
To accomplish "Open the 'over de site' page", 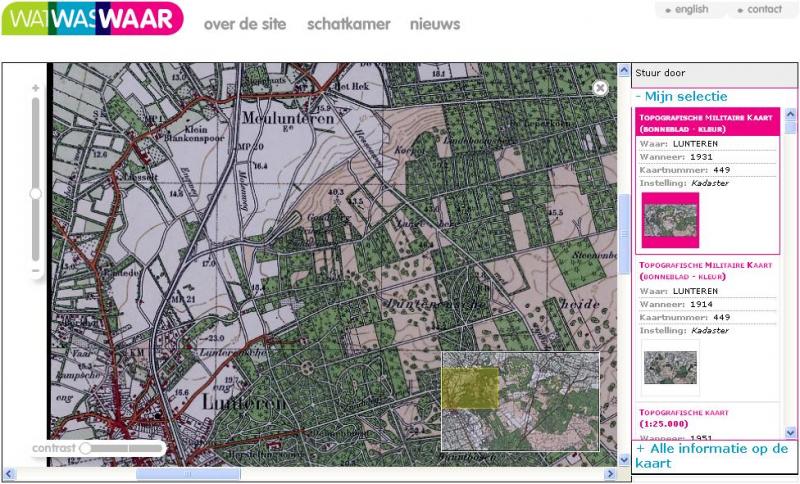I will pos(245,24).
